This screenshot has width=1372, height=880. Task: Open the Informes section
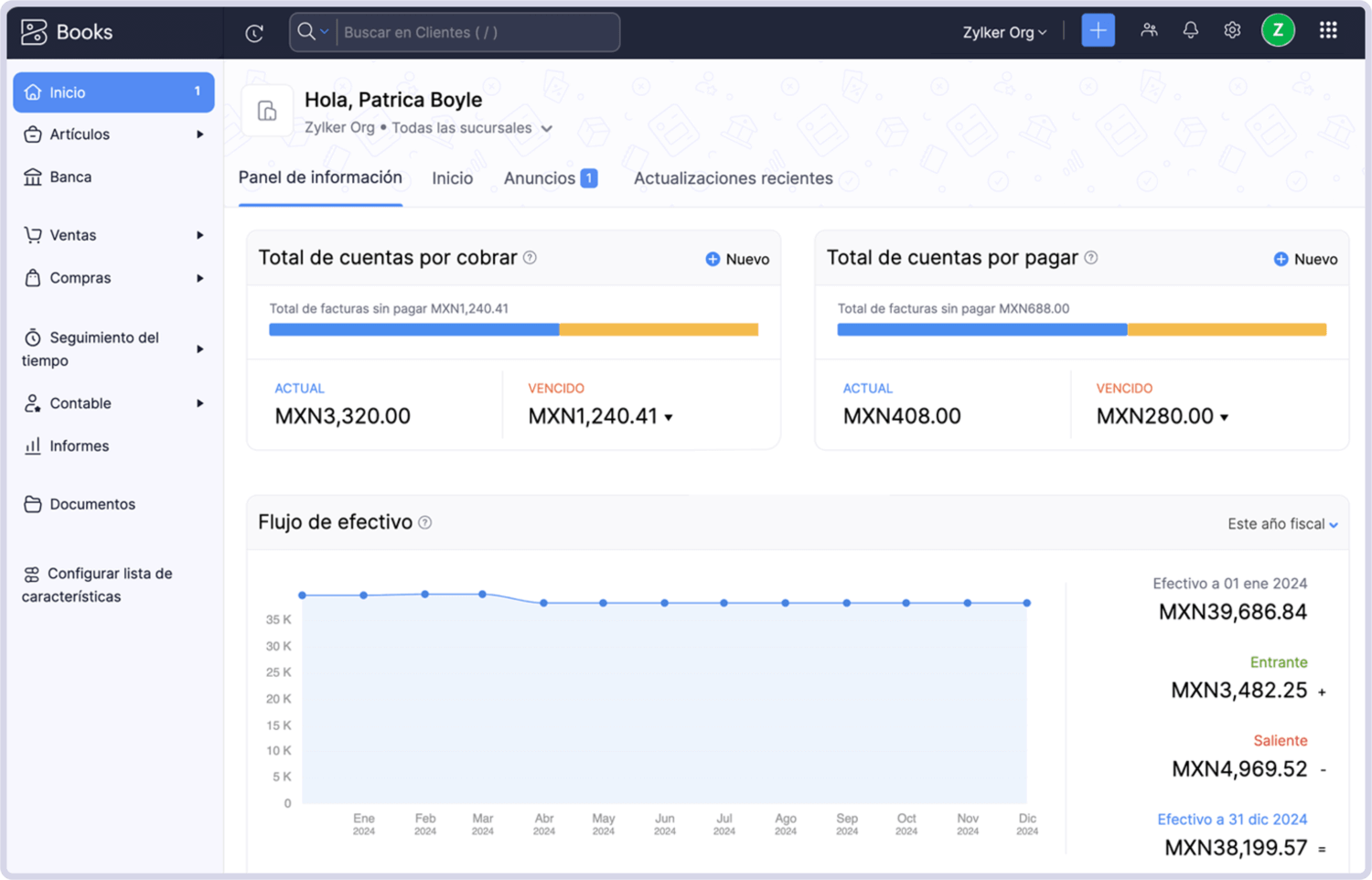78,445
